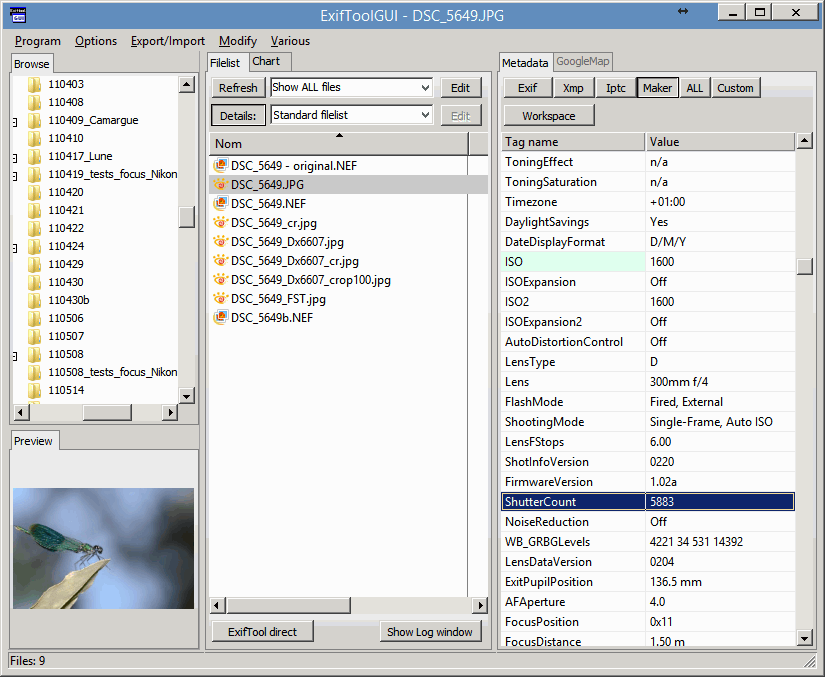This screenshot has height=677, width=825.
Task: Click the folder icon of 110506
Action: tap(35, 318)
